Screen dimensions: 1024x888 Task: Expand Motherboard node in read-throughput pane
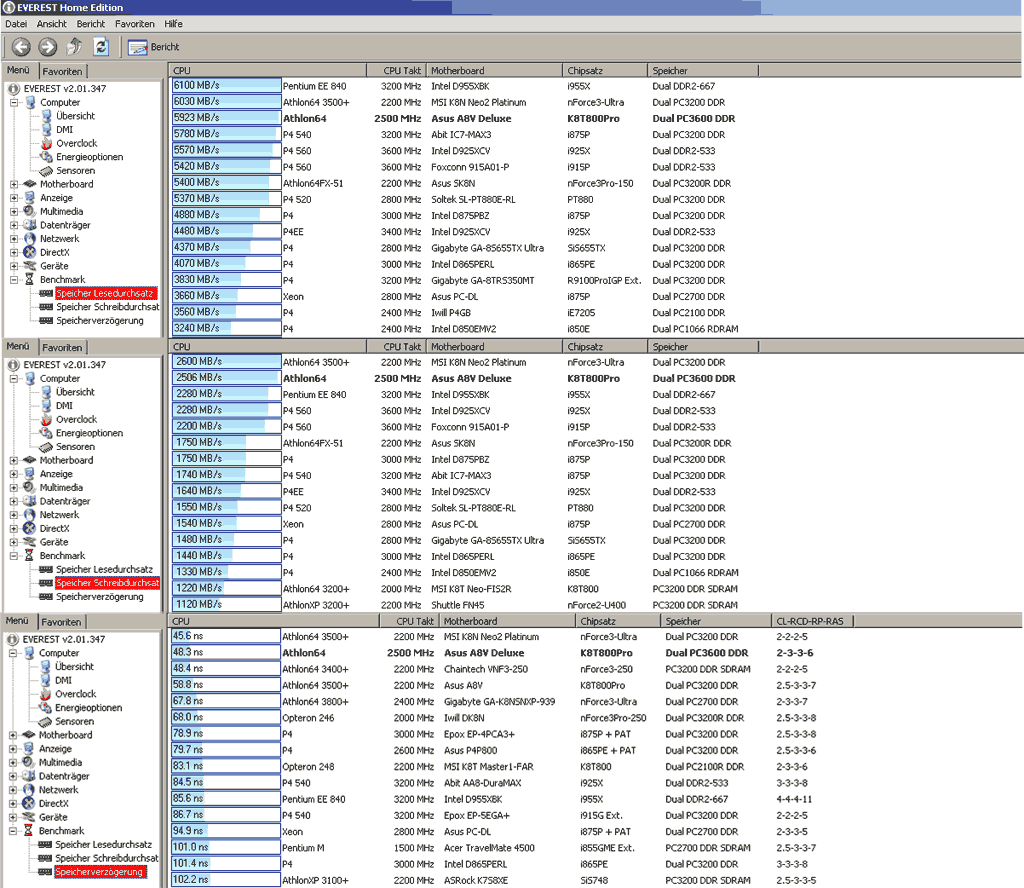pyautogui.click(x=14, y=184)
